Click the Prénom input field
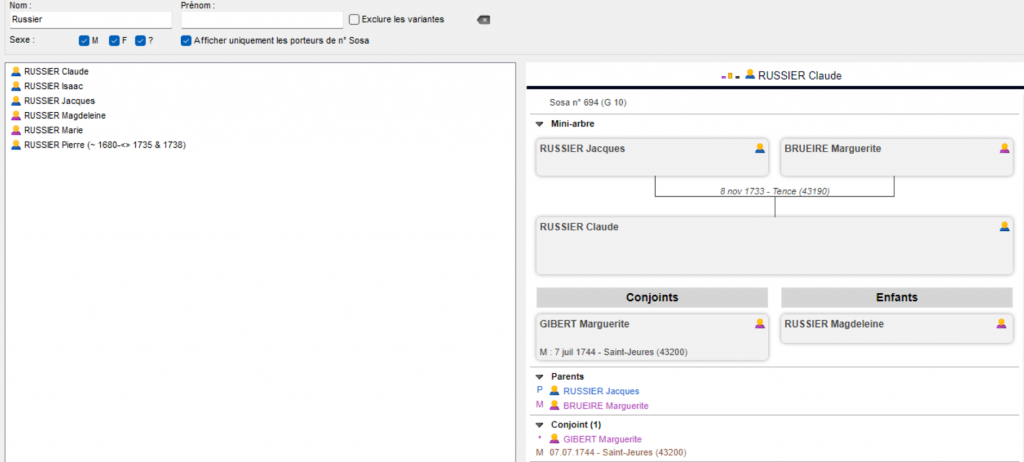 (x=261, y=19)
